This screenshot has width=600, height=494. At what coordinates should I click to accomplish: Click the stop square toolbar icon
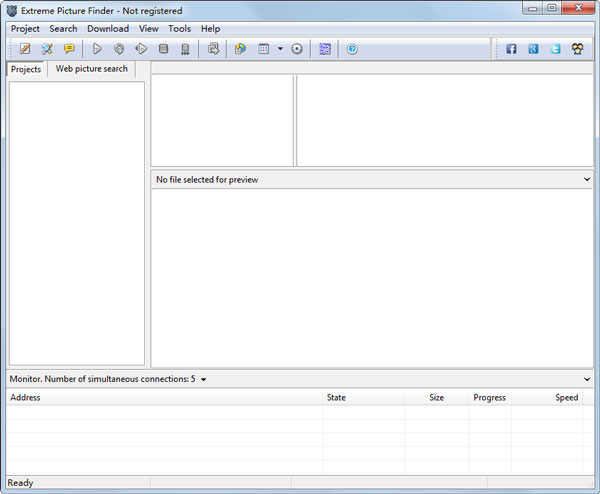pos(163,49)
